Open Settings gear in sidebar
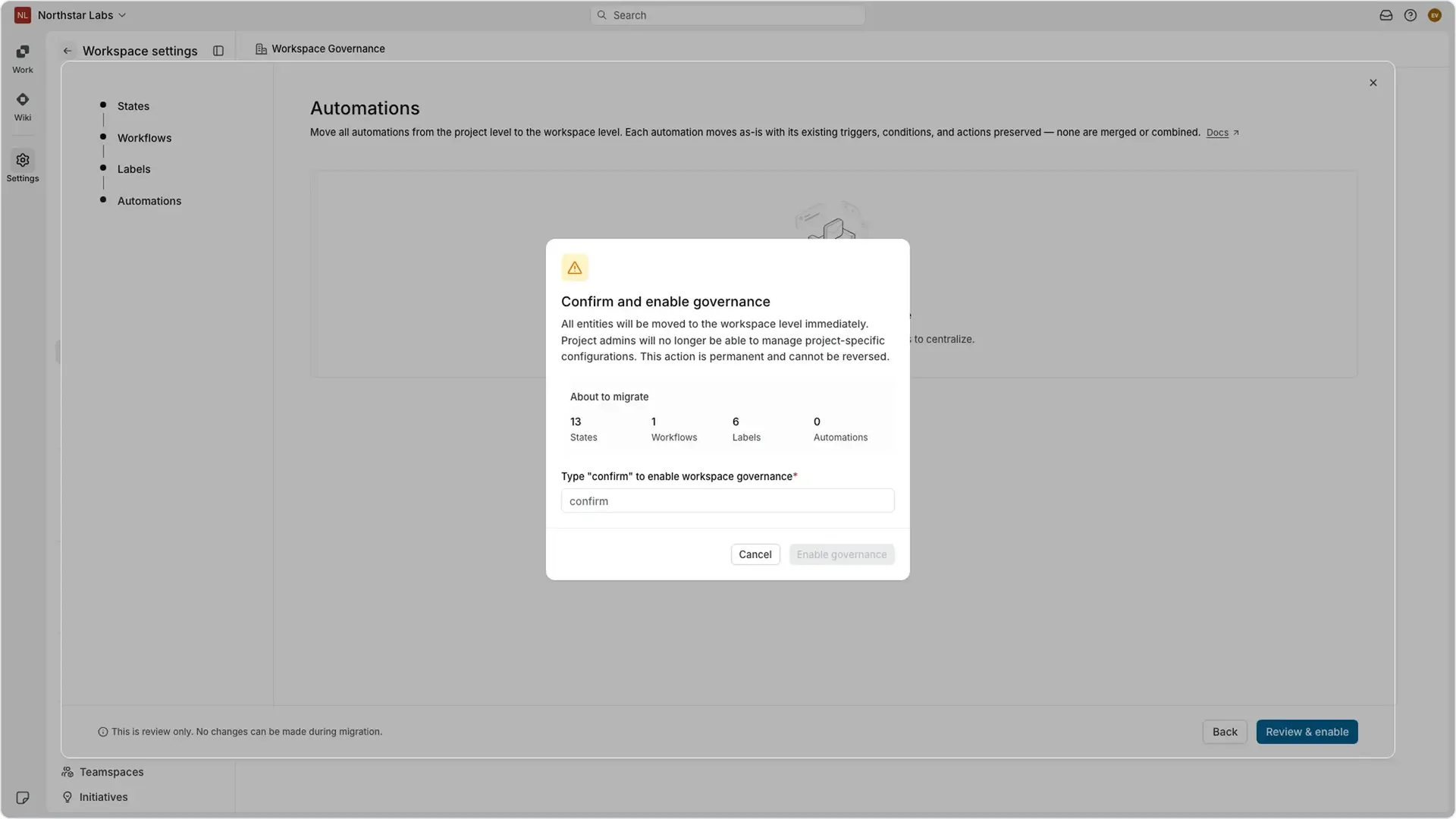 point(23,160)
